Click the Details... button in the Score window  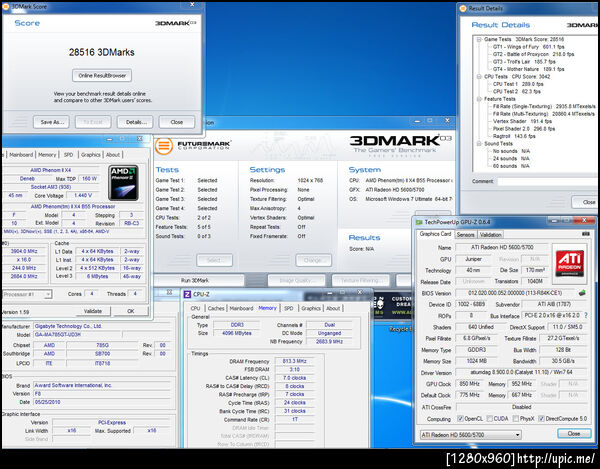pyautogui.click(x=135, y=122)
